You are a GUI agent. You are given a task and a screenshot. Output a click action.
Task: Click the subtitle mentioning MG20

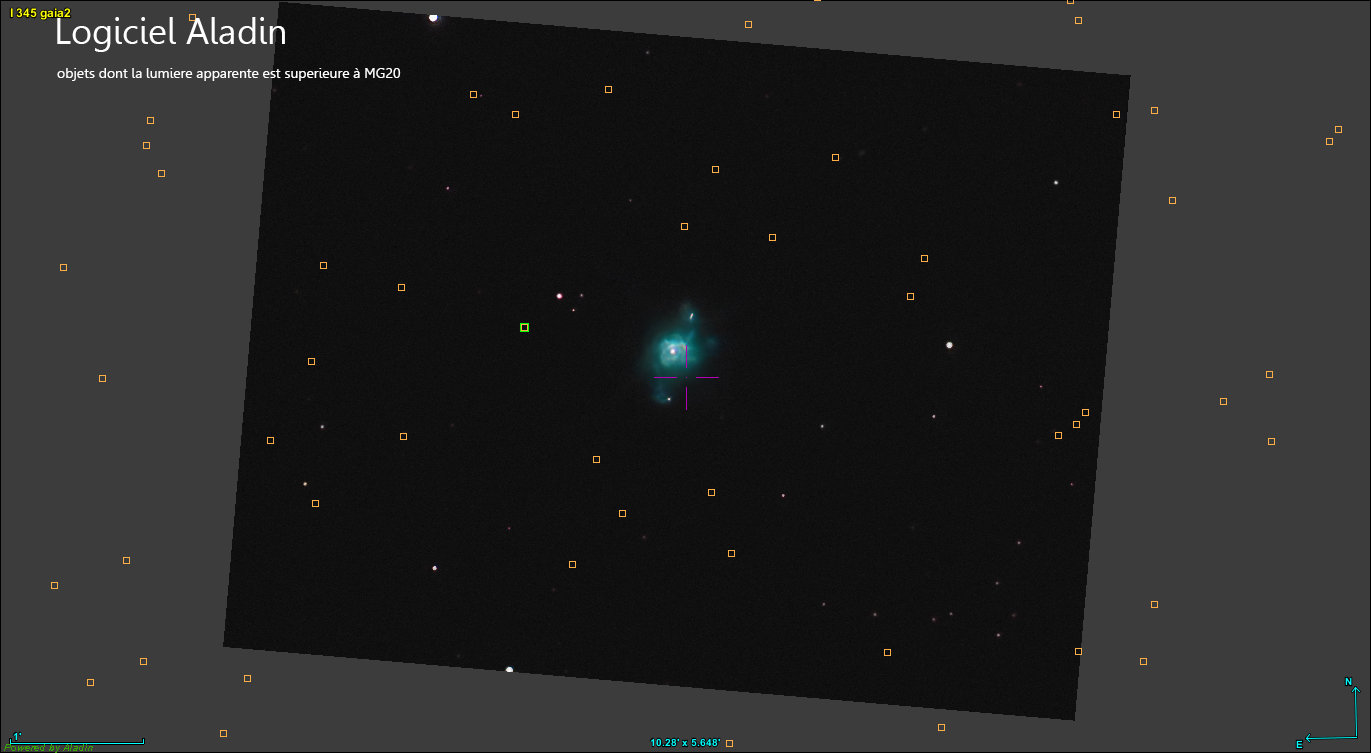[x=229, y=73]
